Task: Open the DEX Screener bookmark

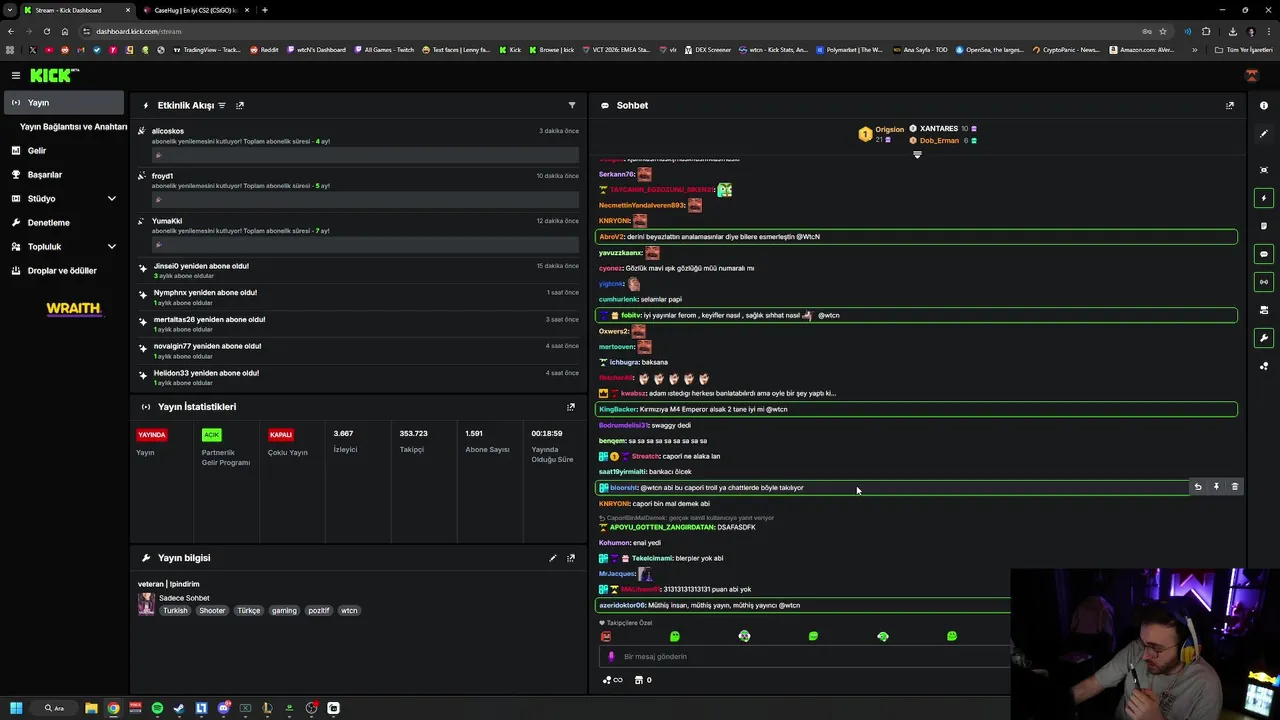Action: tap(707, 50)
